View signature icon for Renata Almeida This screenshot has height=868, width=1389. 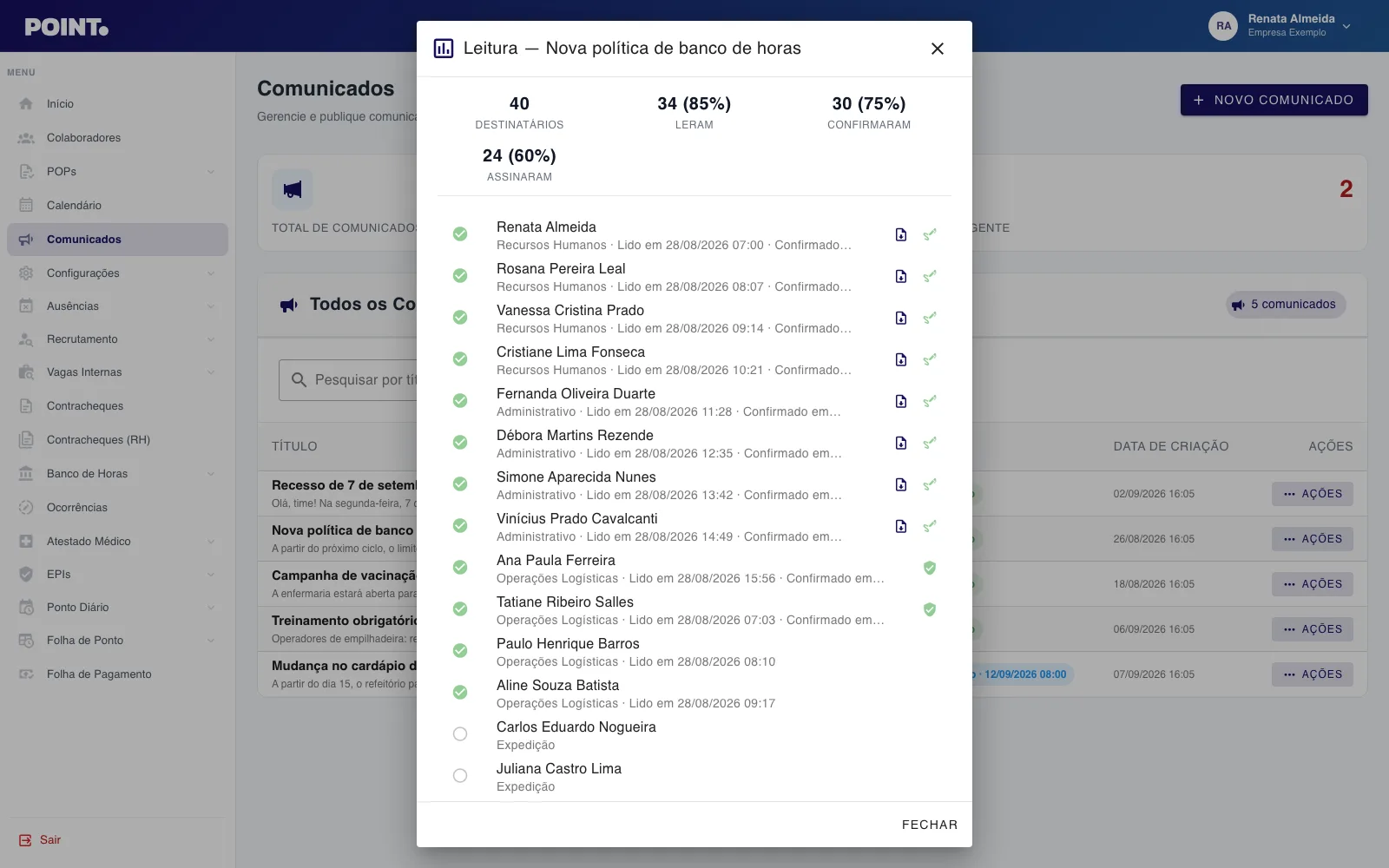(930, 234)
